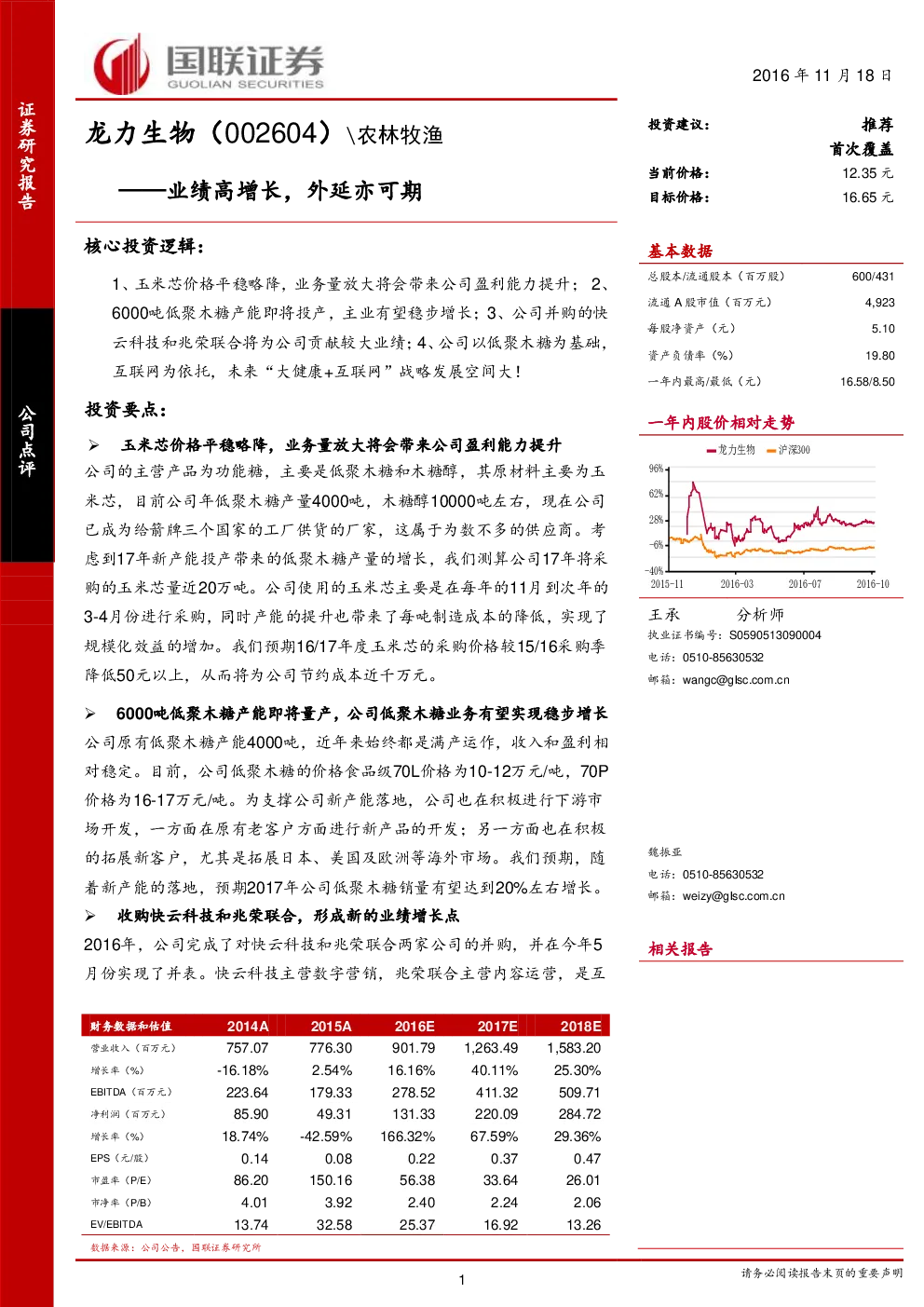Image resolution: width=924 pixels, height=1307 pixels.
Task: Click footer disclaimer 请务必阅读报告末页的重要声明
Action: [822, 1273]
